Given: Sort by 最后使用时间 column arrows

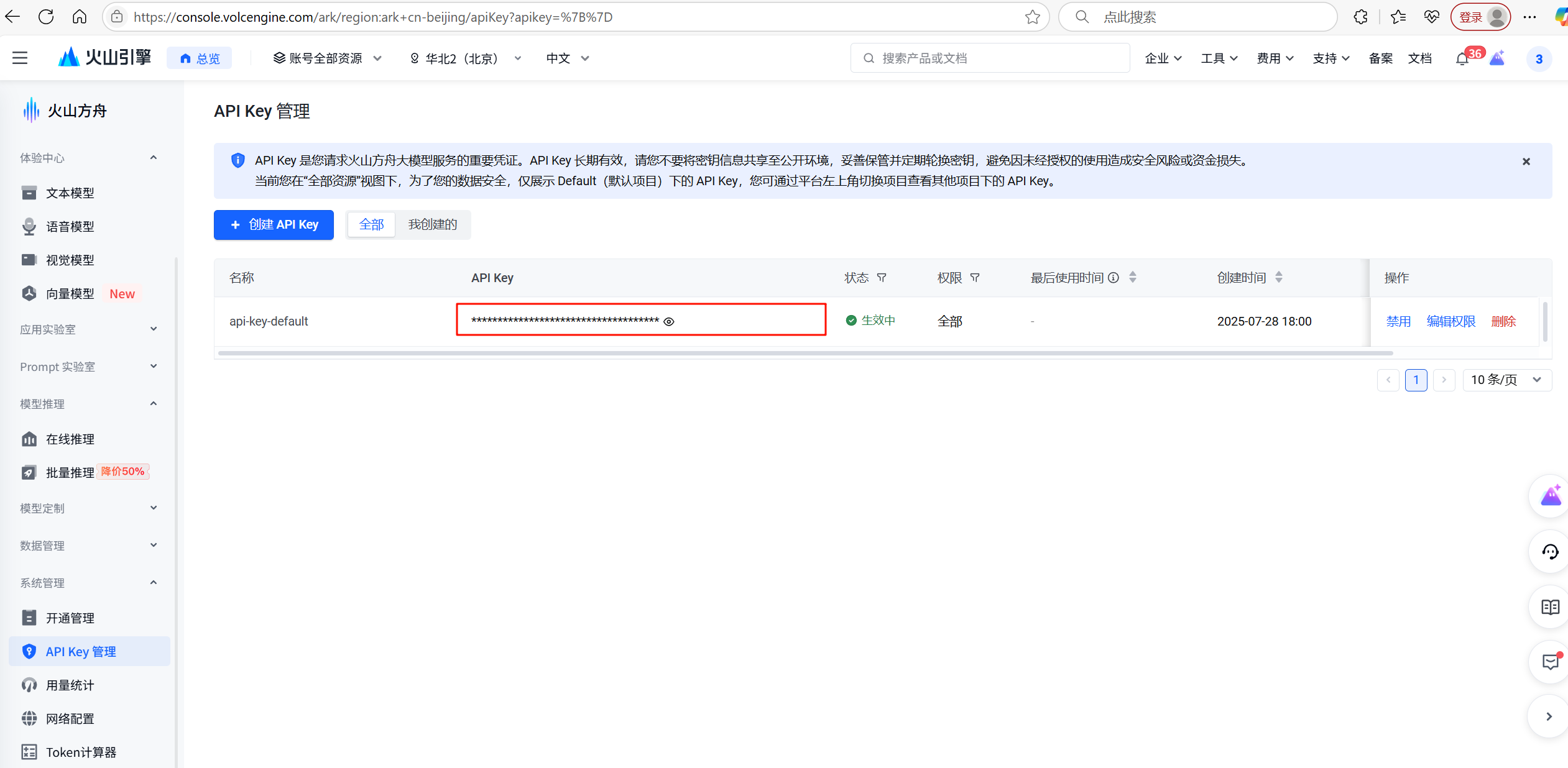Looking at the screenshot, I should (x=1133, y=277).
